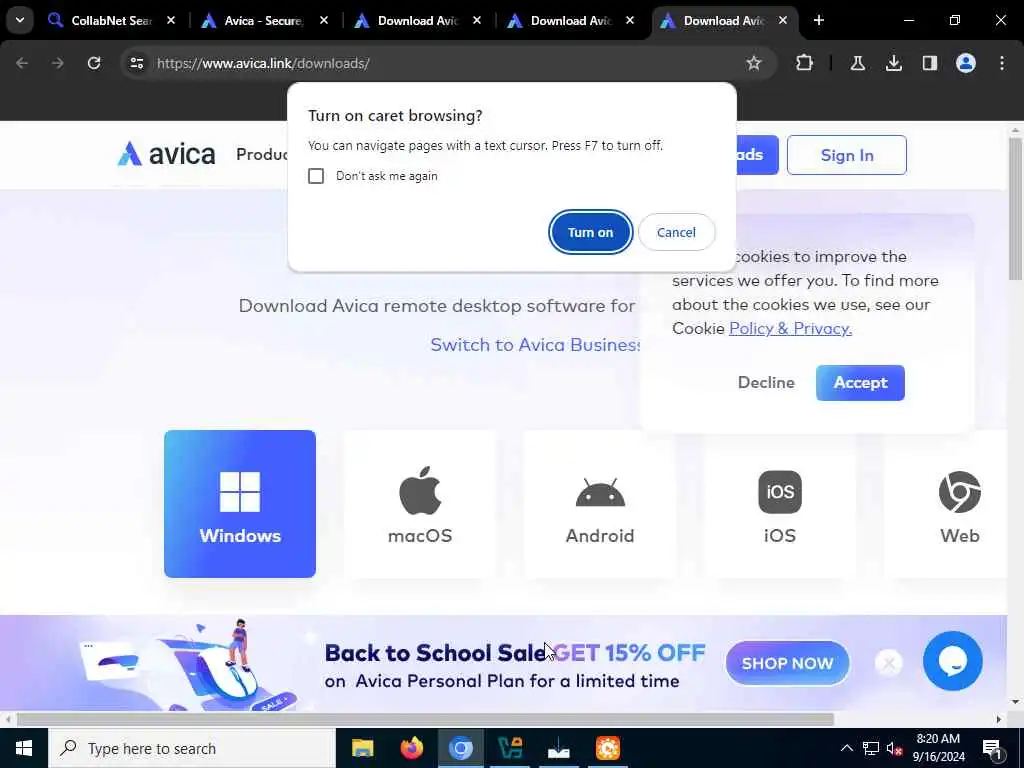
Task: Open the volume tray icon
Action: click(x=894, y=748)
